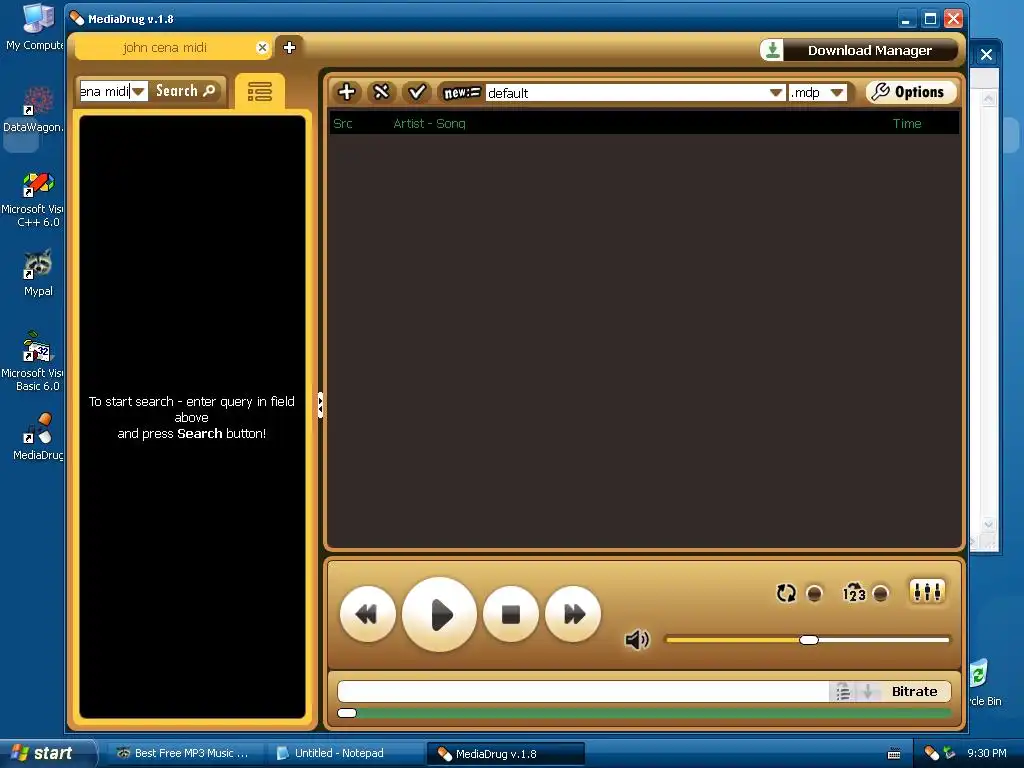The height and width of the screenshot is (768, 1024).
Task: Mute audio via speaker icon
Action: [637, 639]
